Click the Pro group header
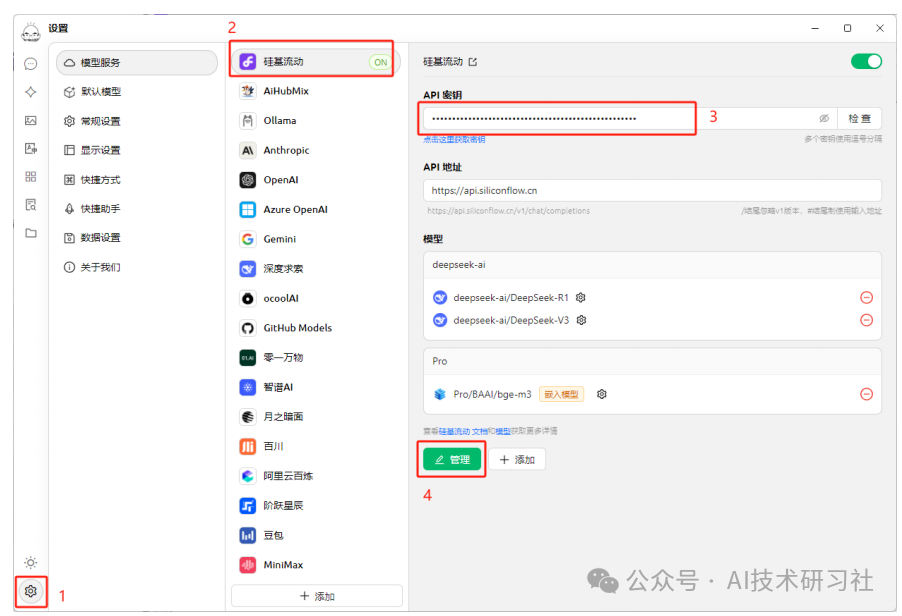The width and height of the screenshot is (902, 616). (x=652, y=361)
